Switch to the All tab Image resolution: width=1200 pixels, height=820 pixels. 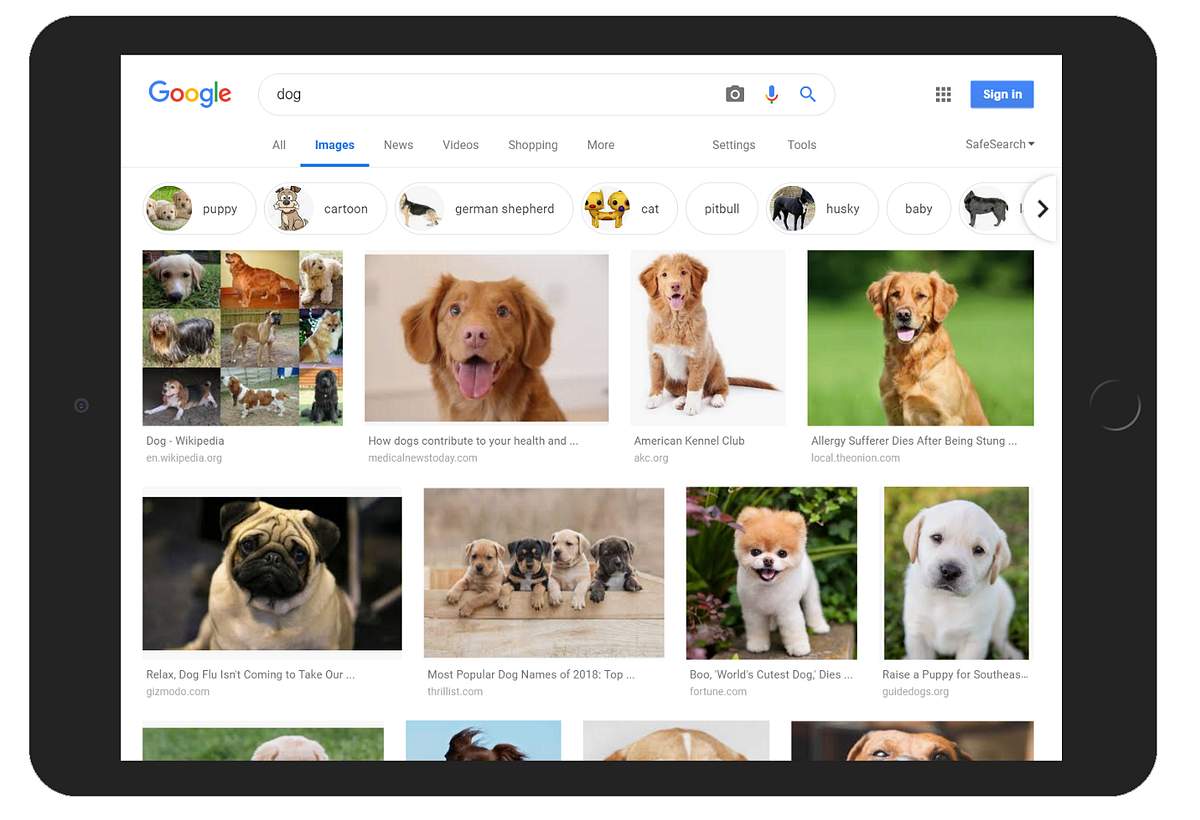[279, 145]
